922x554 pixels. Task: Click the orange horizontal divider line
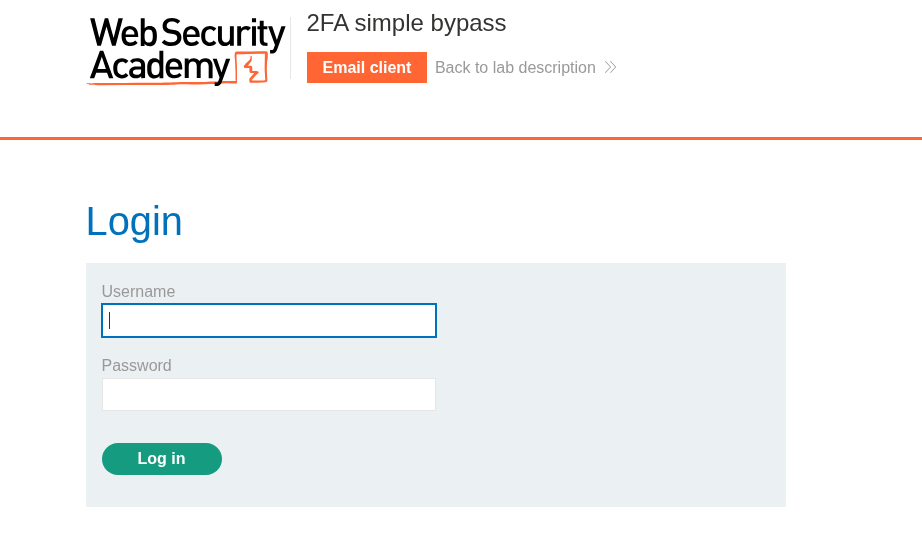tap(461, 138)
